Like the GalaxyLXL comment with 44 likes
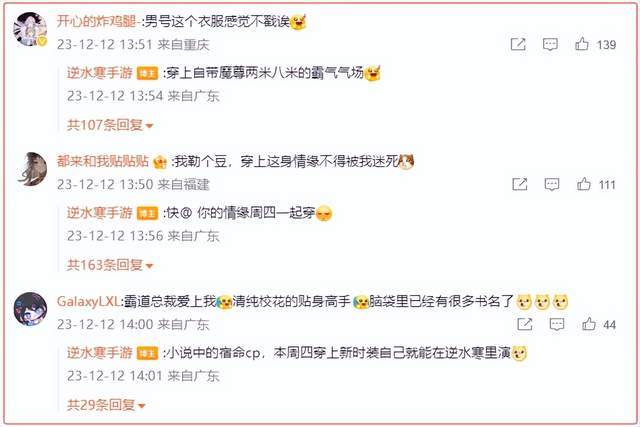 pos(589,324)
